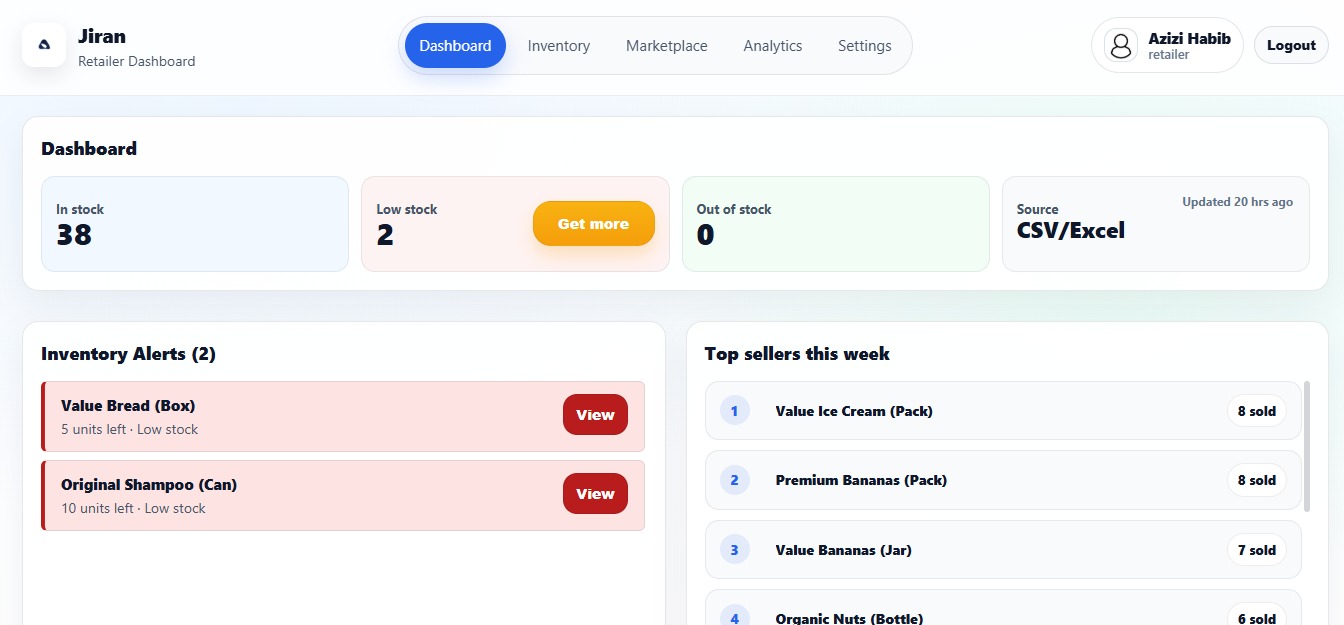This screenshot has width=1344, height=625.
Task: Click rank 2 badge for Premium Bananas
Action: (734, 480)
